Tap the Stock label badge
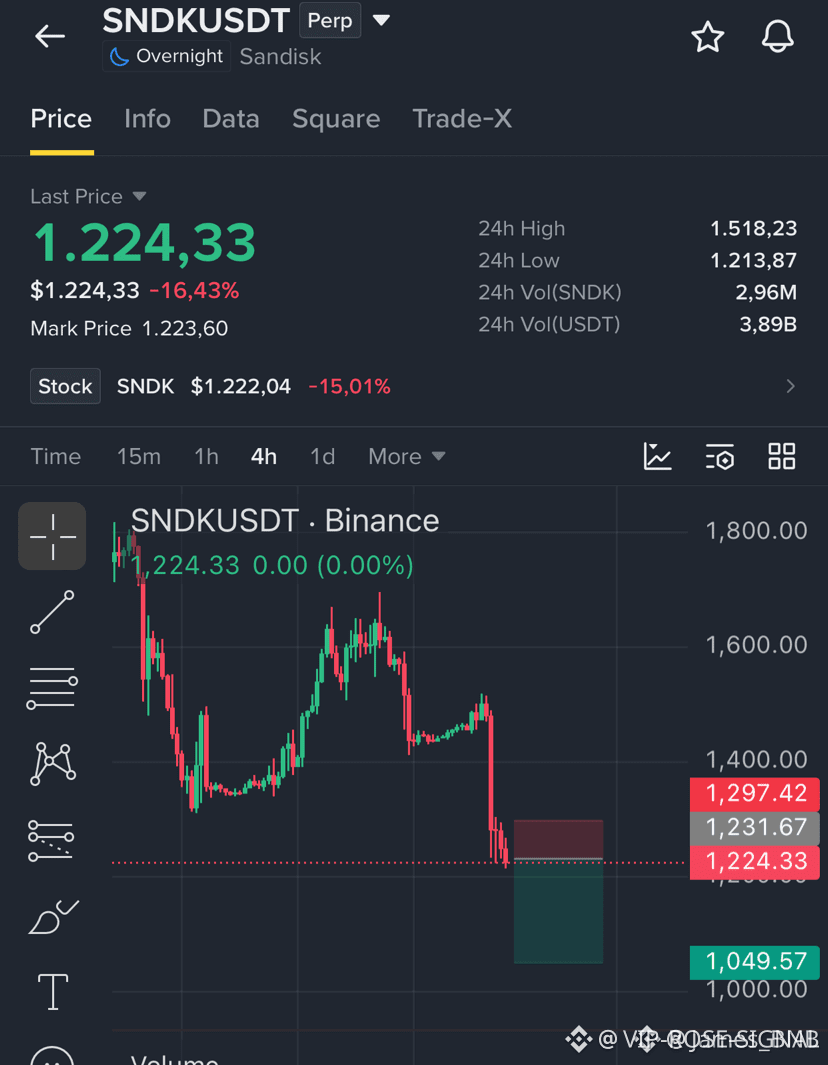The height and width of the screenshot is (1065, 828). pyautogui.click(x=65, y=386)
